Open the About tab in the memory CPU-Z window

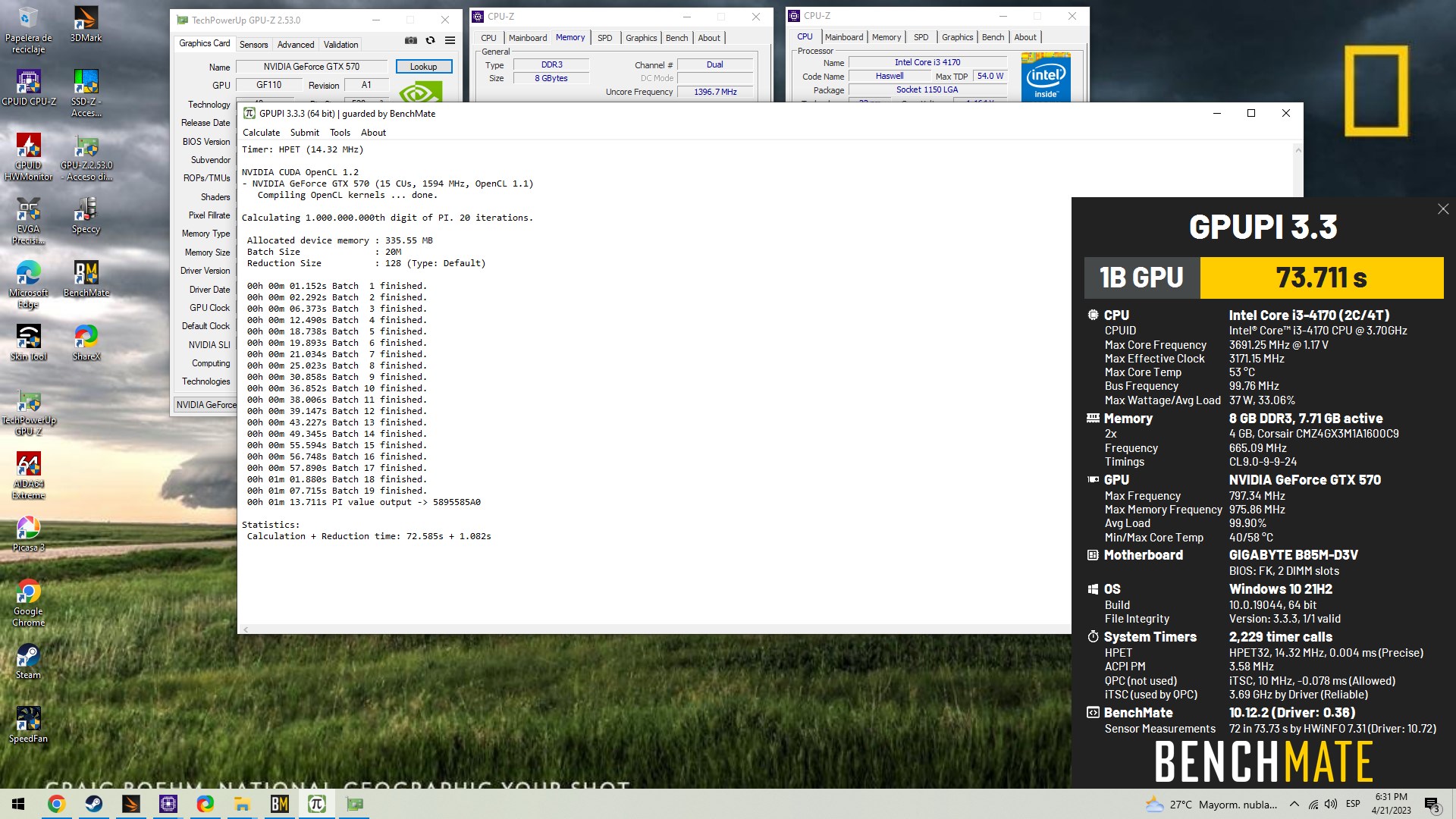coord(709,38)
